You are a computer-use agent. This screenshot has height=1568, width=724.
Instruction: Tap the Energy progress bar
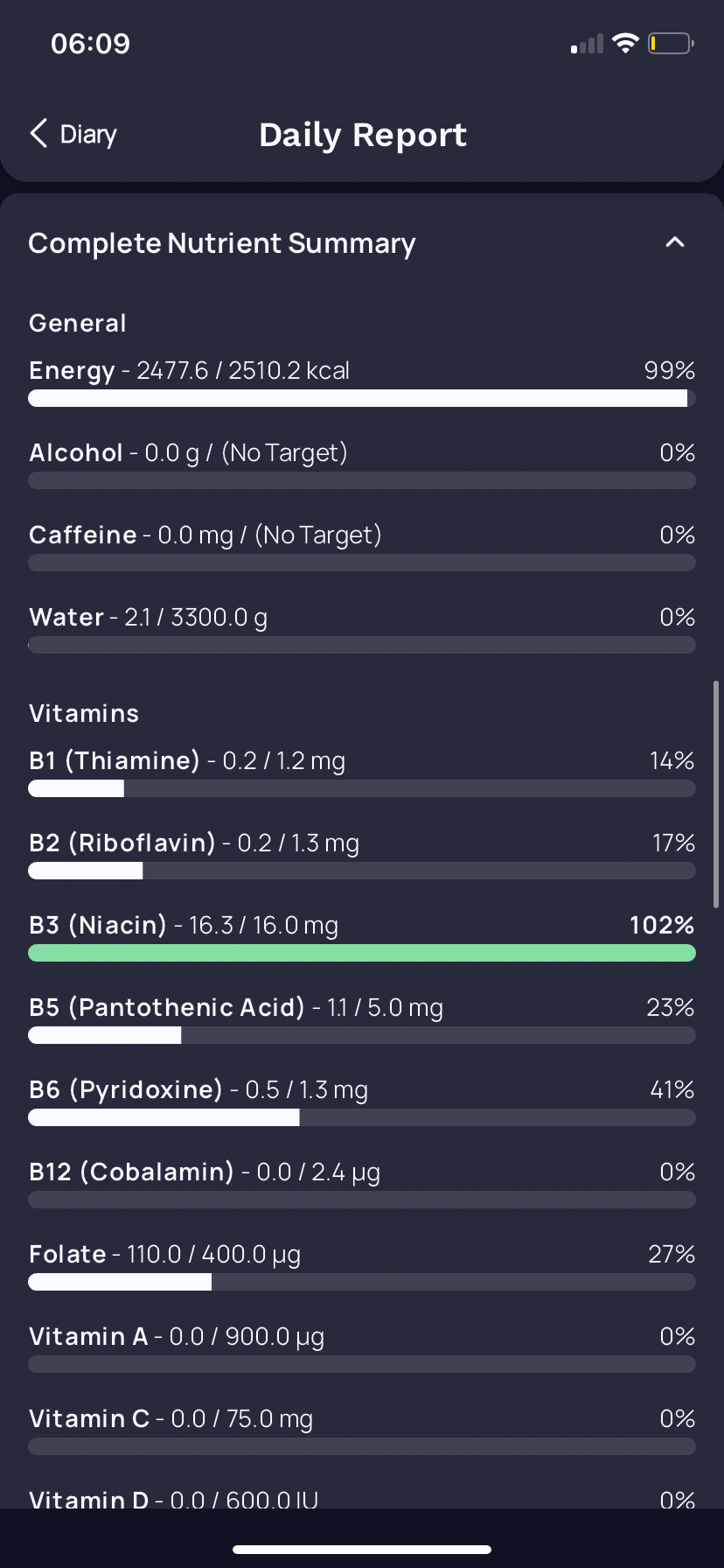click(362, 398)
